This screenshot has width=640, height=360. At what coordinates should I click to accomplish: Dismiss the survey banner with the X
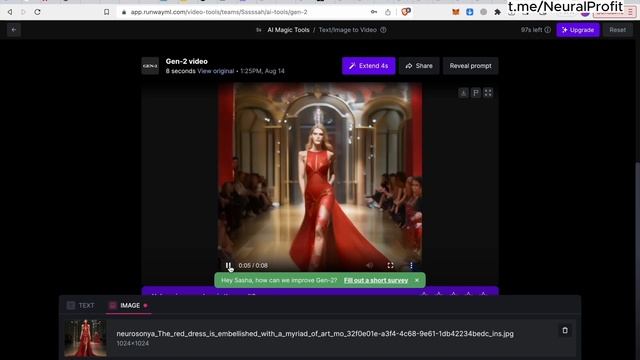417,280
